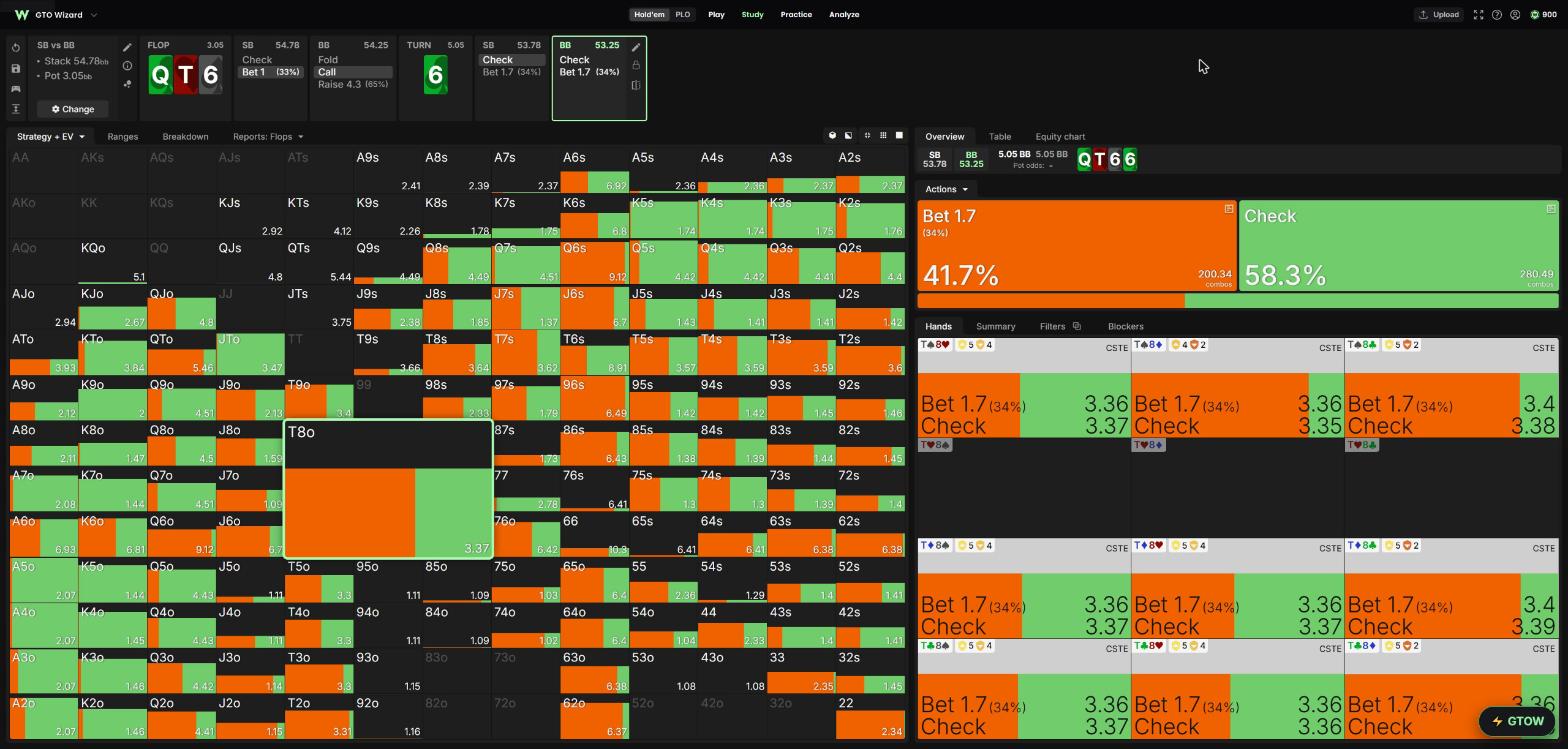Expand the Strategy + EV dropdown
The width and height of the screenshot is (1568, 749).
(51, 136)
